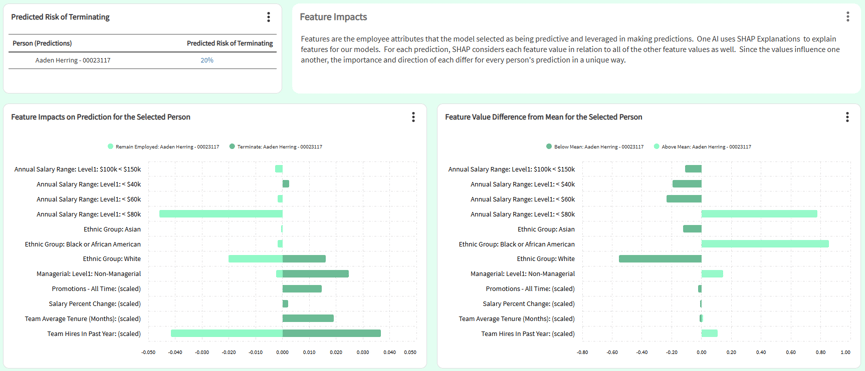Select Aaden Herring - 00023117 table row

[142, 60]
